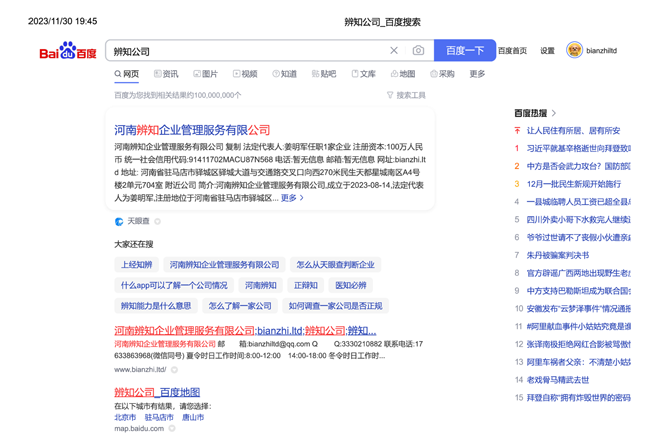
Task: Click the Baidu logo
Action: pyautogui.click(x=68, y=51)
